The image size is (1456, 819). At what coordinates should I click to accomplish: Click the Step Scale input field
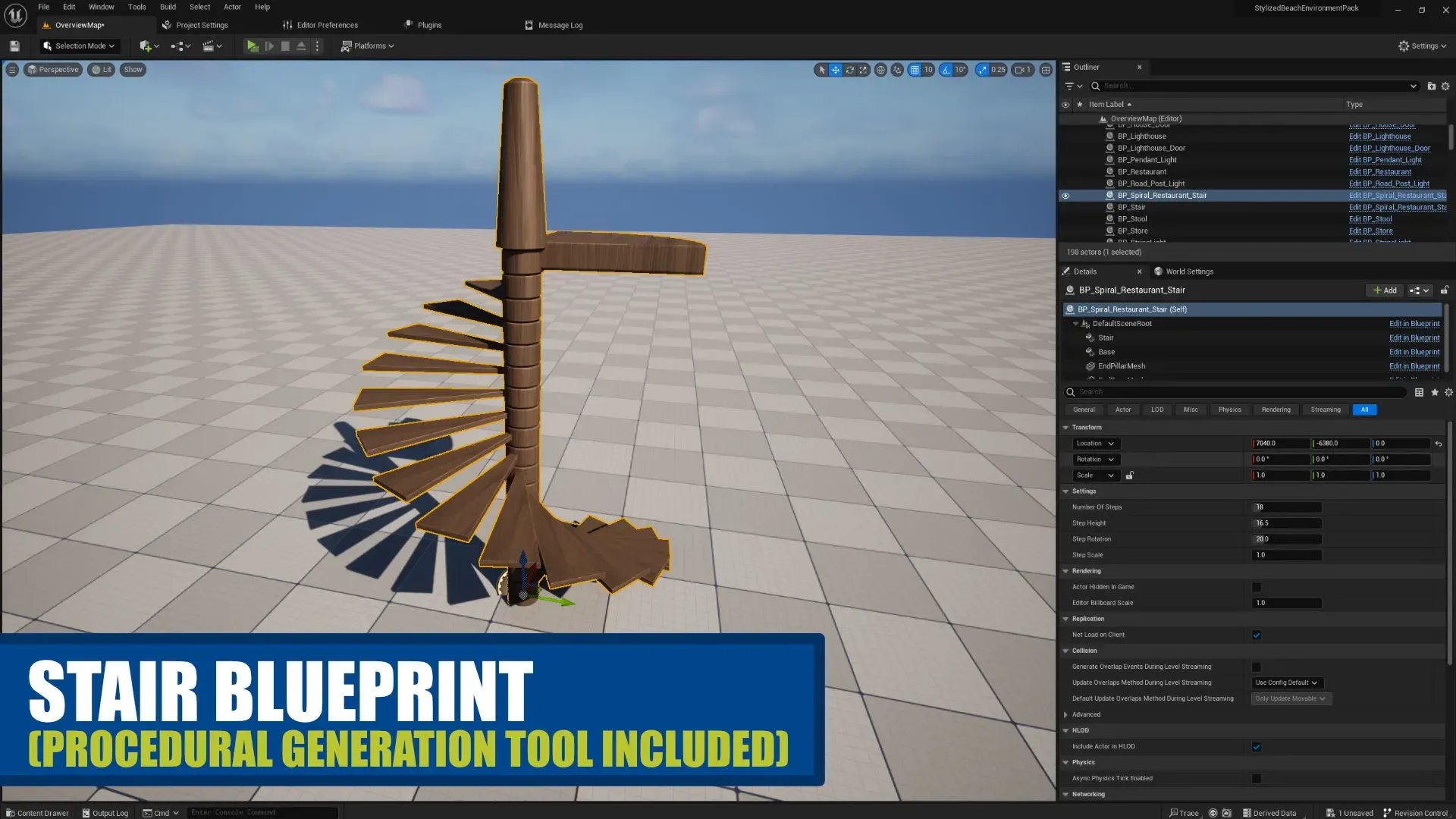[x=1286, y=555]
